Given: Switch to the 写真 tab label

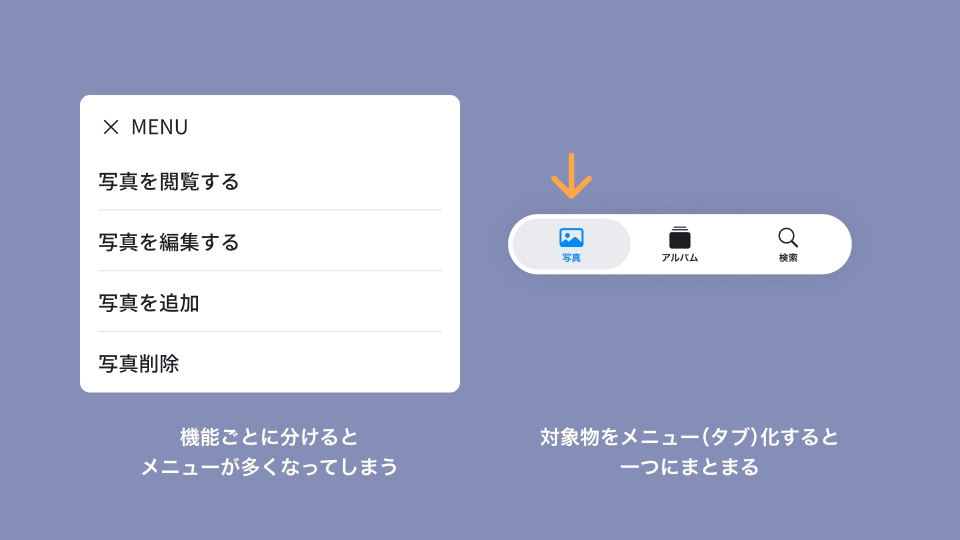Looking at the screenshot, I should 571,258.
